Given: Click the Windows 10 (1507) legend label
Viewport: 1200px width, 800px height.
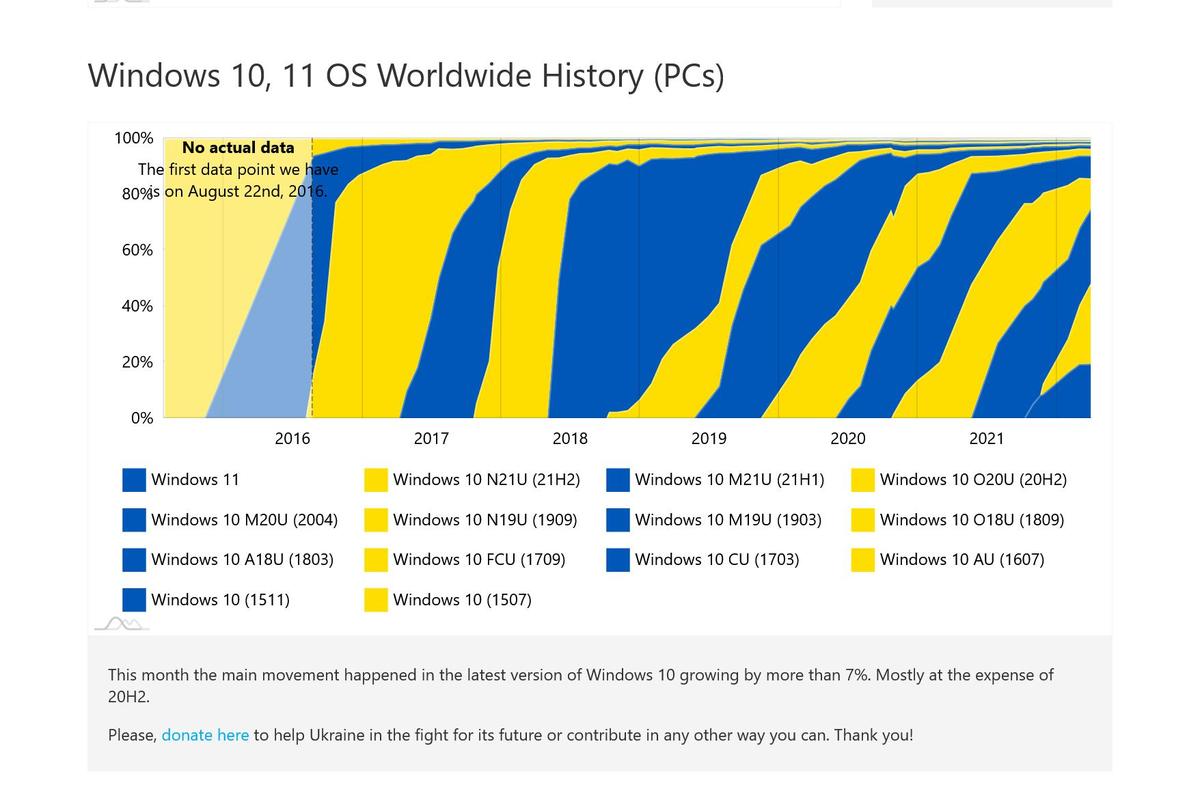Looking at the screenshot, I should click(x=462, y=600).
